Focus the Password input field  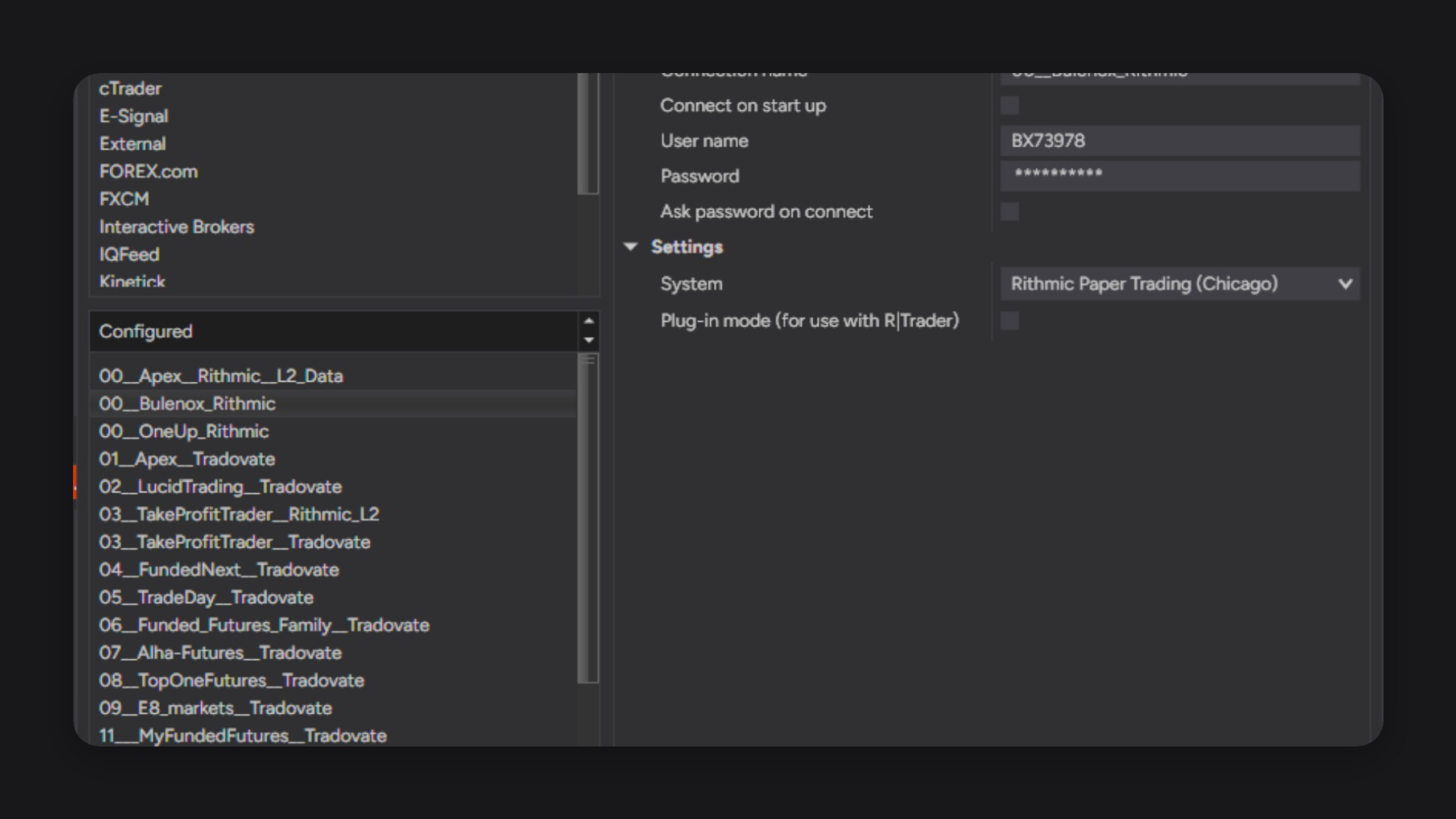[x=1180, y=176]
